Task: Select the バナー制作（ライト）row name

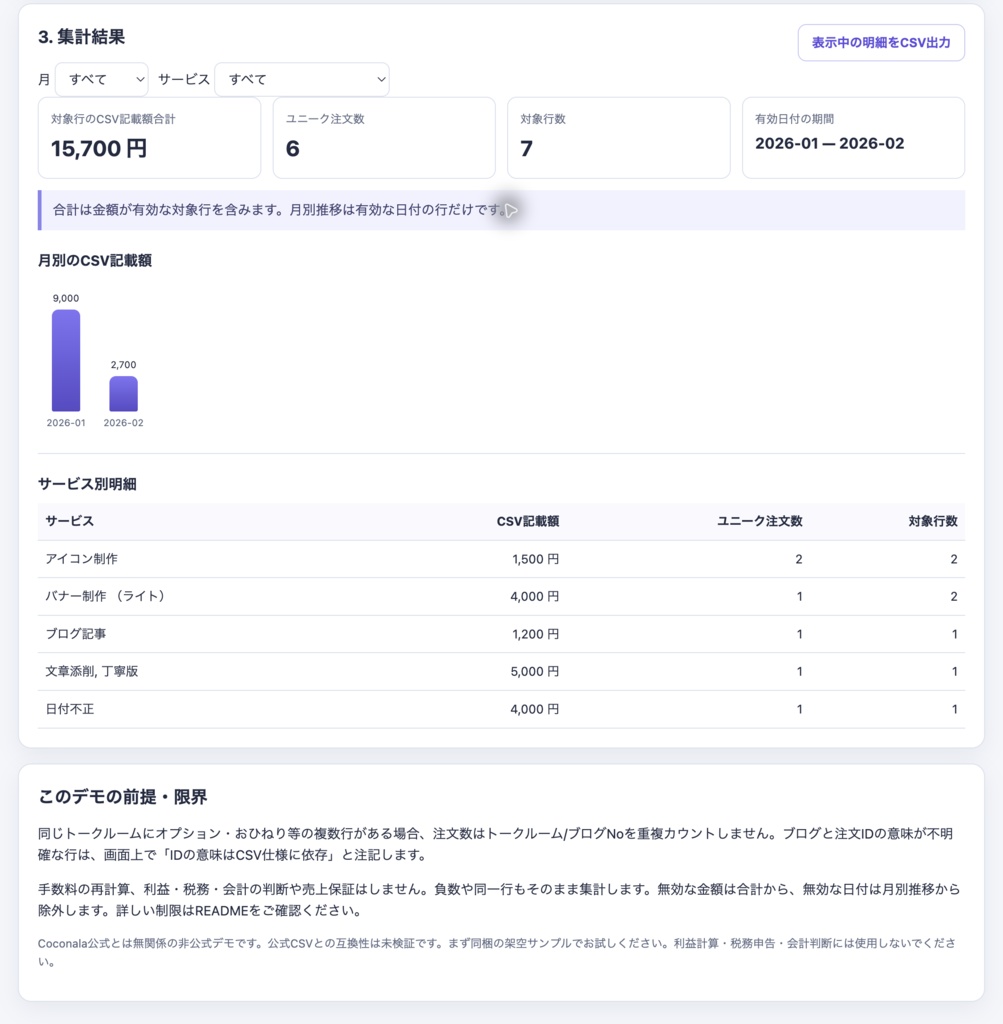Action: [105, 596]
